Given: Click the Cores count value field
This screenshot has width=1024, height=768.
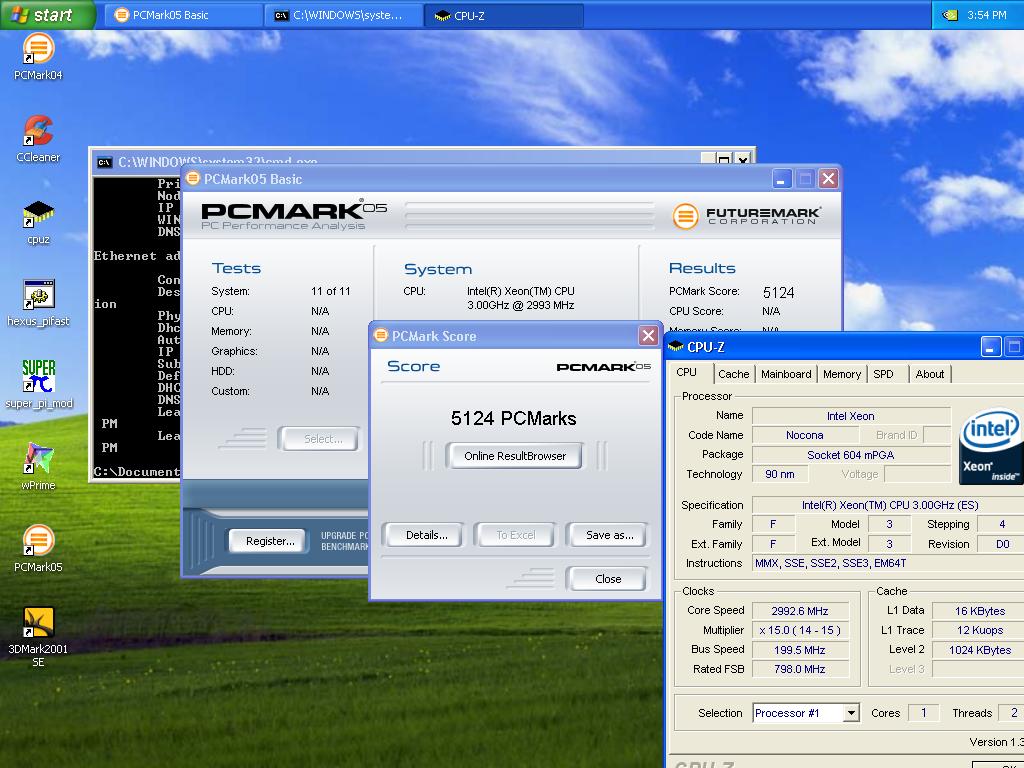Looking at the screenshot, I should [923, 713].
